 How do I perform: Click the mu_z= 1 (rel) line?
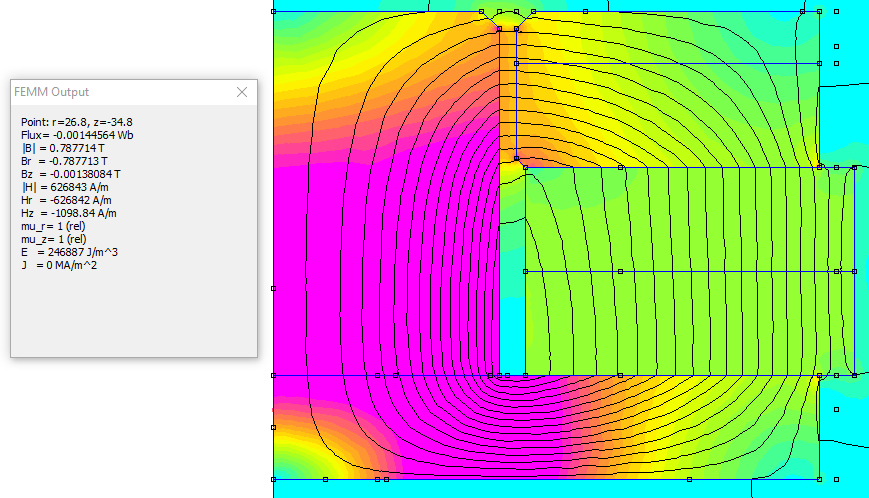click(53, 239)
